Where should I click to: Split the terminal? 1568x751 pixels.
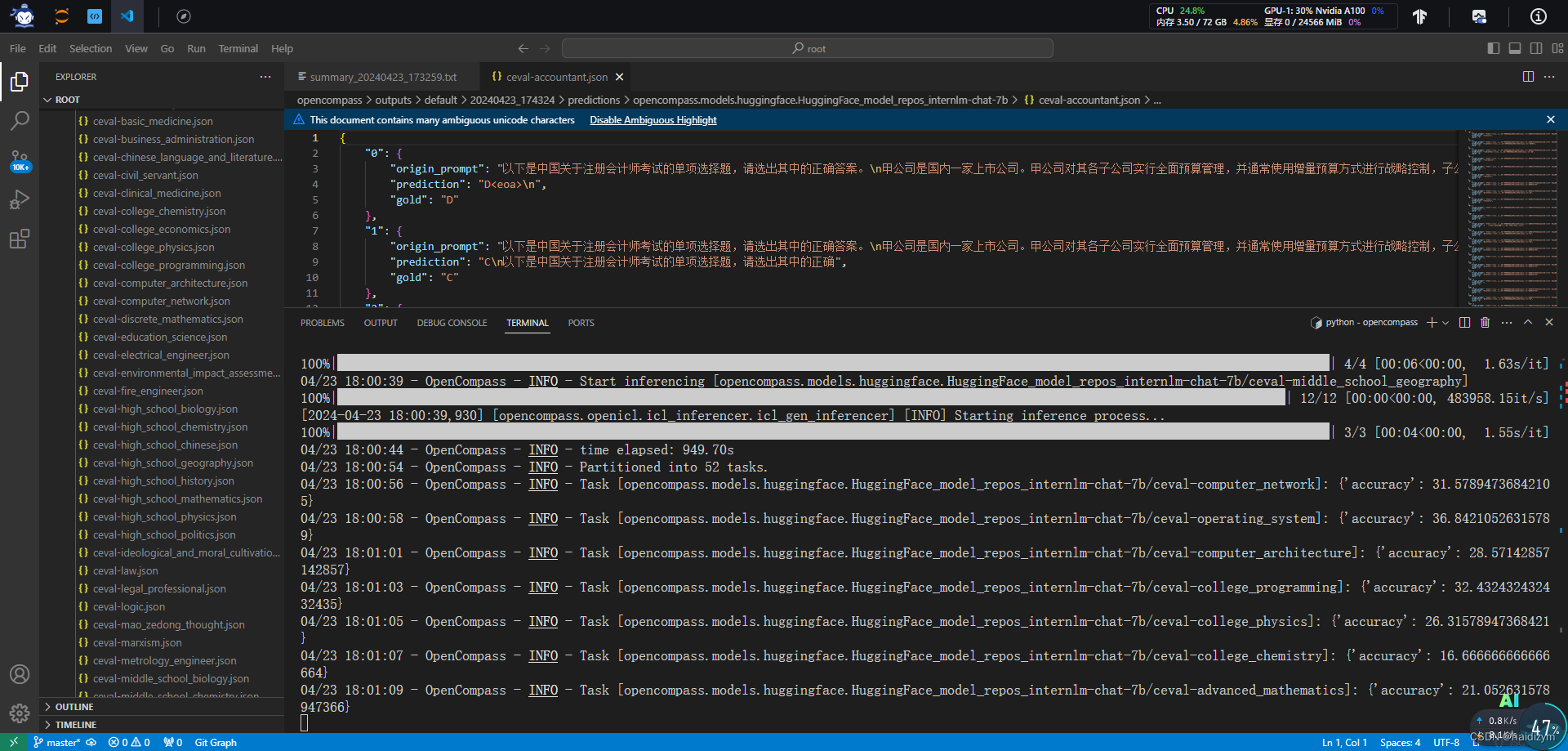(1464, 323)
